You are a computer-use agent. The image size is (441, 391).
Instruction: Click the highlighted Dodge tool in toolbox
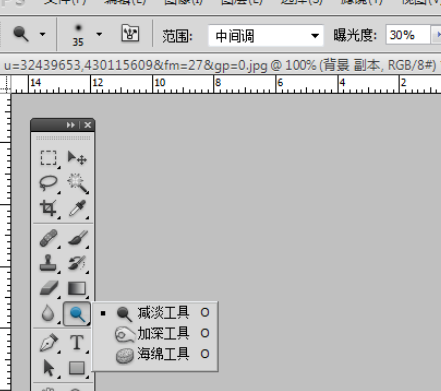coord(77,314)
